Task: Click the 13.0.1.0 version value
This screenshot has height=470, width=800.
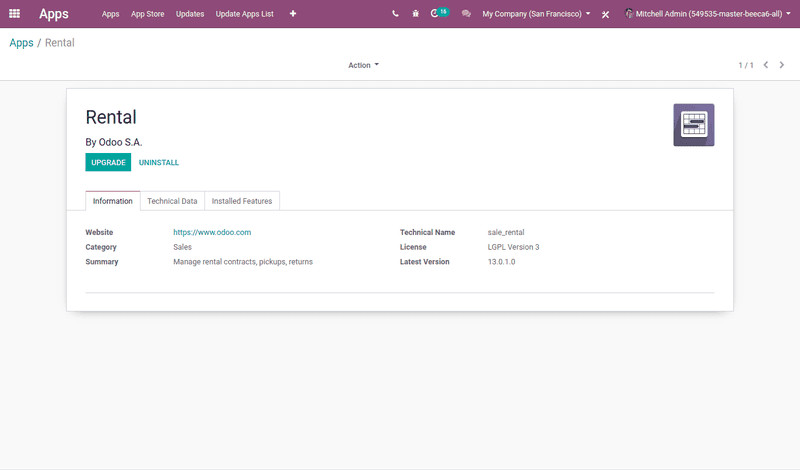Action: click(502, 262)
